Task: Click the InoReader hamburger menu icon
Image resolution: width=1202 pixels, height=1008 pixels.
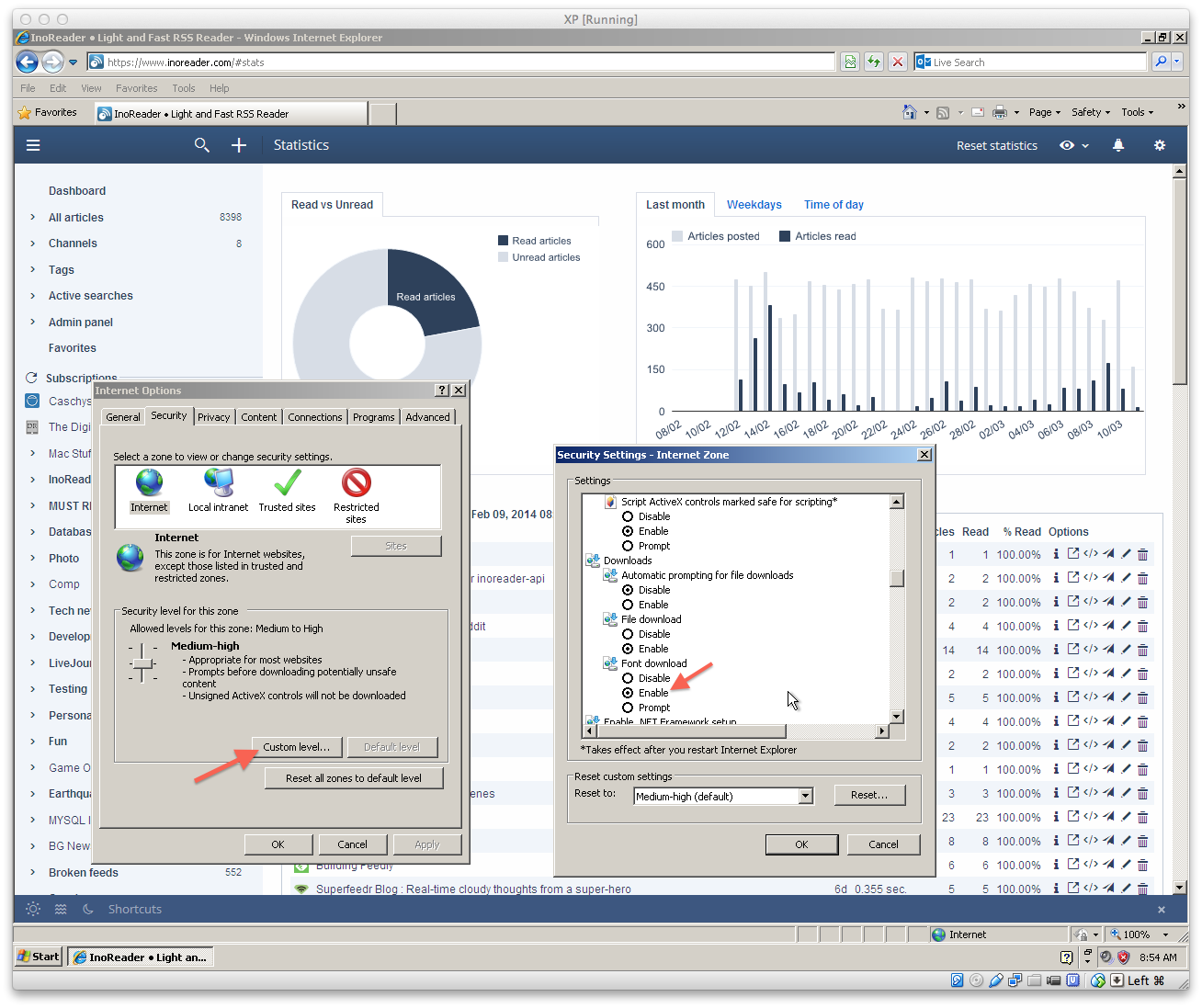Action: [x=33, y=145]
